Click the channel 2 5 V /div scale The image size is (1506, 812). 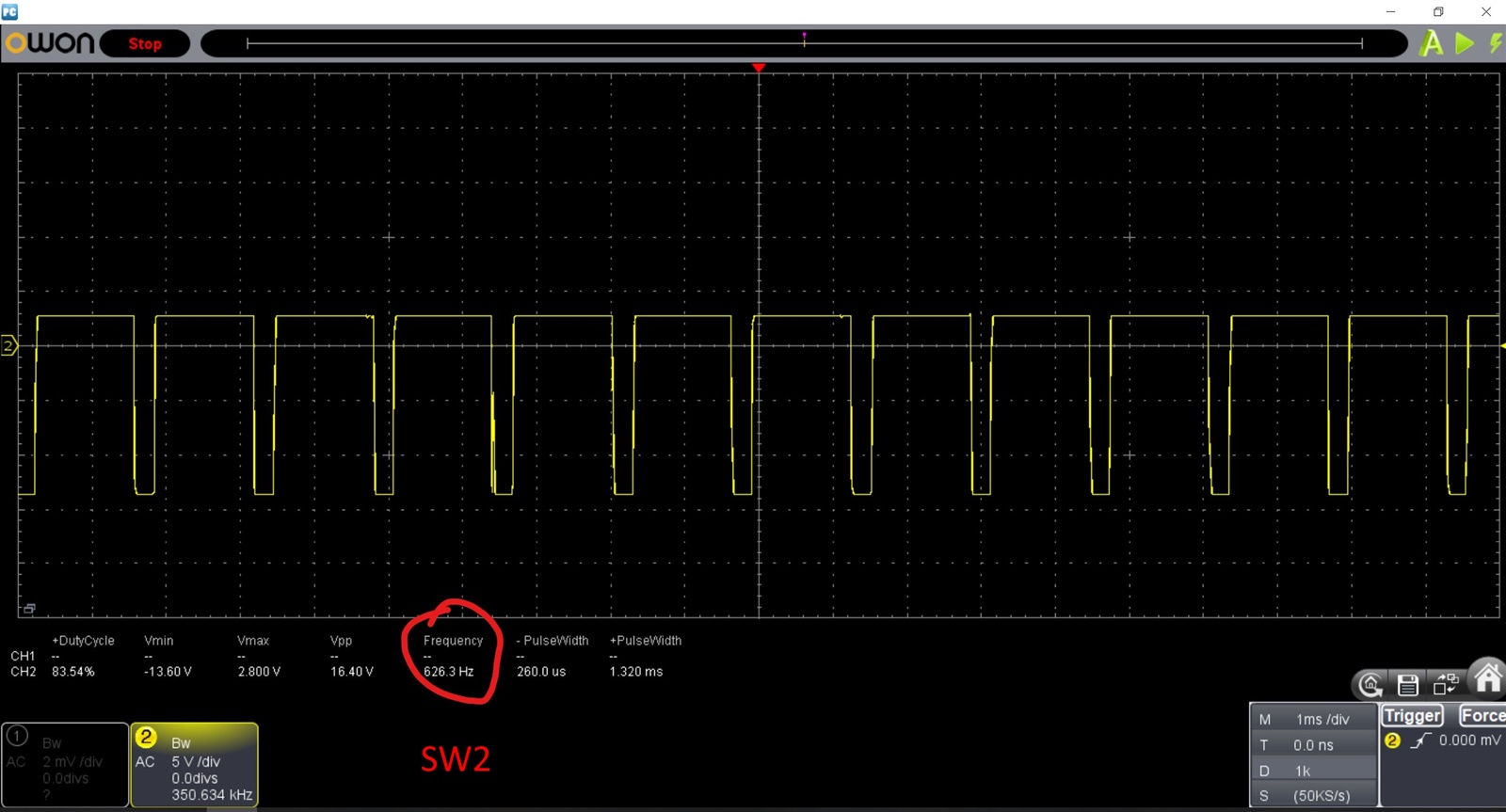196,762
